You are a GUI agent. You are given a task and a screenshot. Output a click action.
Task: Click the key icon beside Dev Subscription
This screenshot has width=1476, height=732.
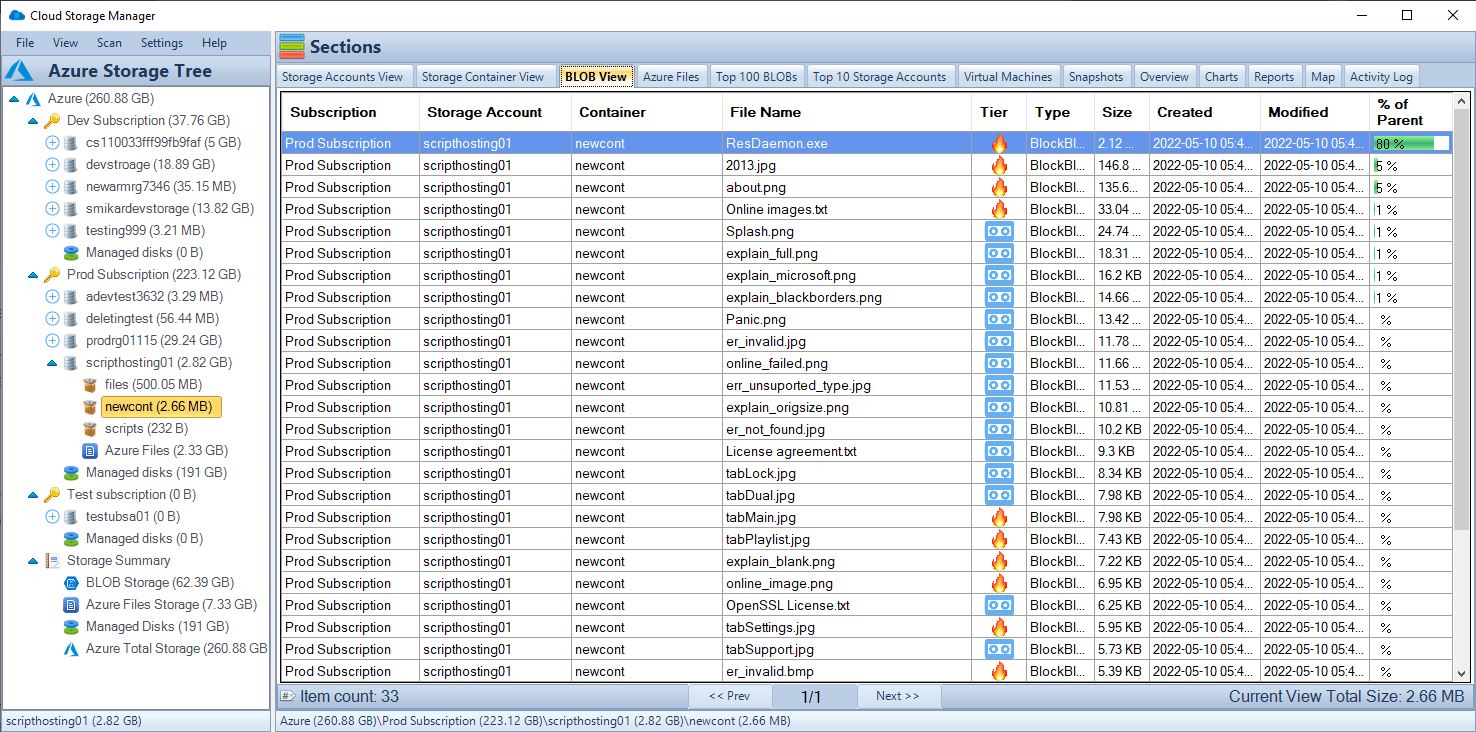[x=52, y=121]
